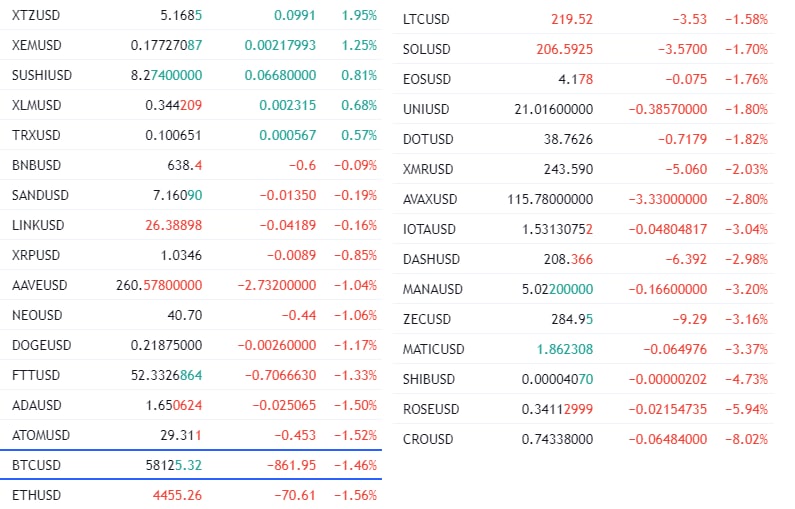The width and height of the screenshot is (795, 509).
Task: Click the LTCUSD price 219.52
Action: 572,19
